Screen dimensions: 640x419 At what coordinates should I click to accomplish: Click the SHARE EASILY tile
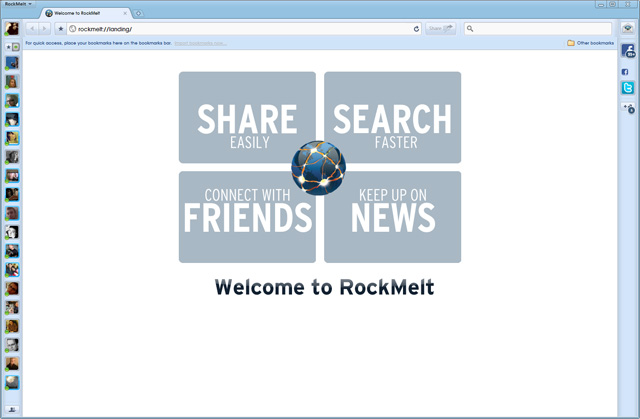pos(247,117)
